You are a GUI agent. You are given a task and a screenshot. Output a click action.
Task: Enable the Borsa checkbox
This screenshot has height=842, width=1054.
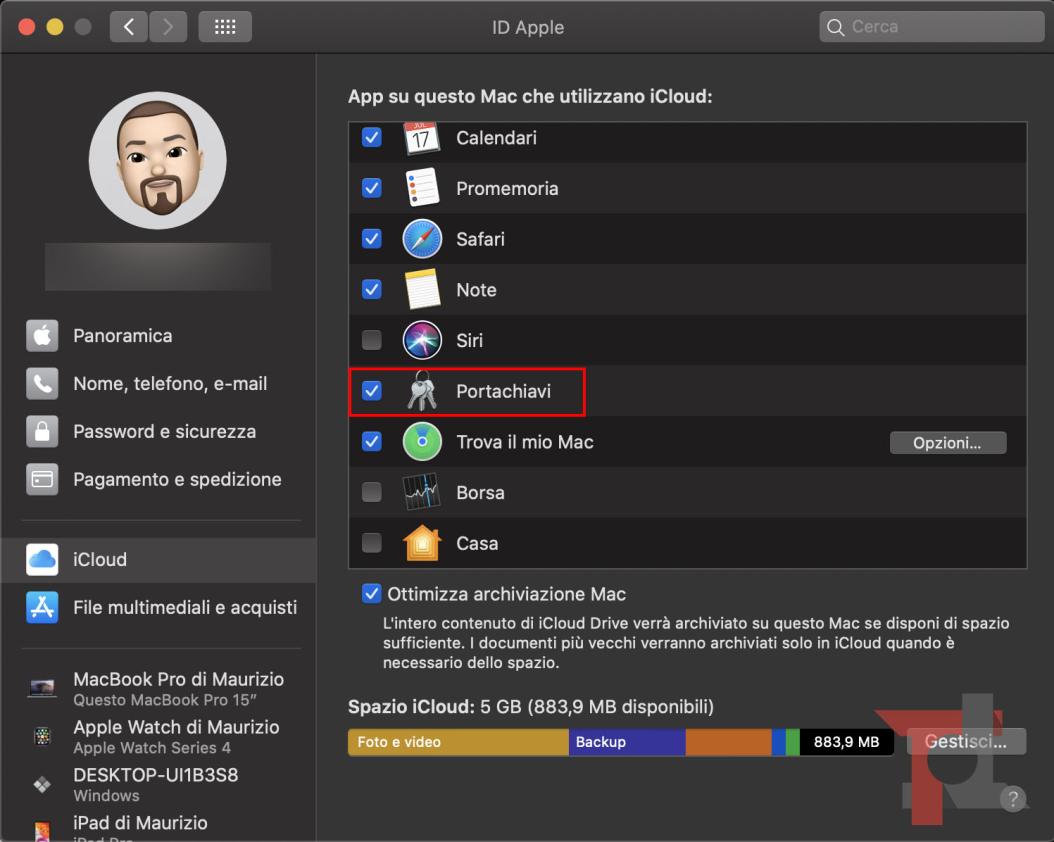[x=372, y=492]
